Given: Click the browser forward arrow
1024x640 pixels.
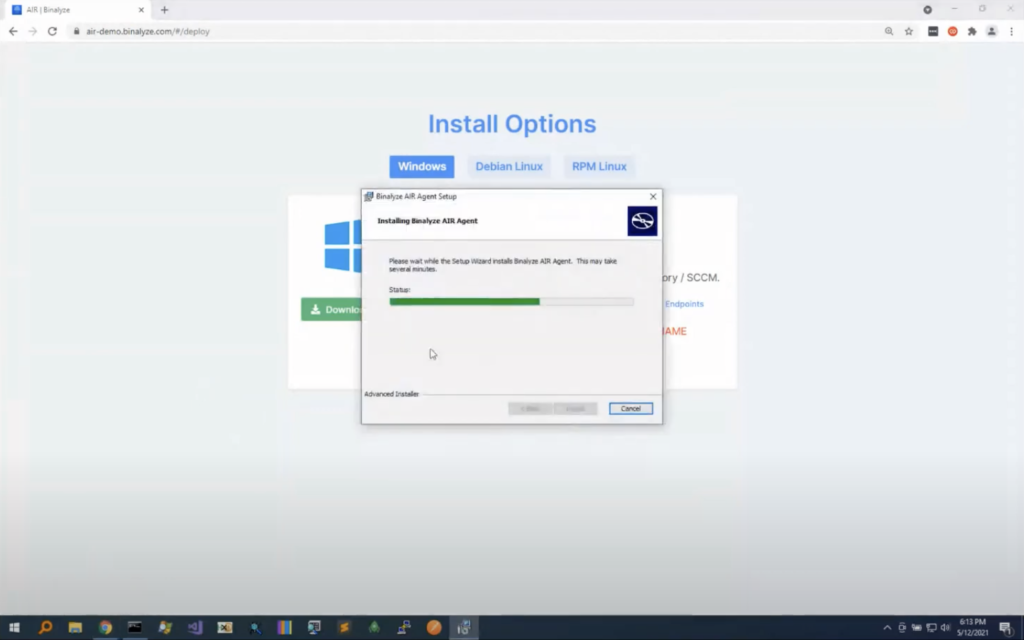Looking at the screenshot, I should pos(33,31).
